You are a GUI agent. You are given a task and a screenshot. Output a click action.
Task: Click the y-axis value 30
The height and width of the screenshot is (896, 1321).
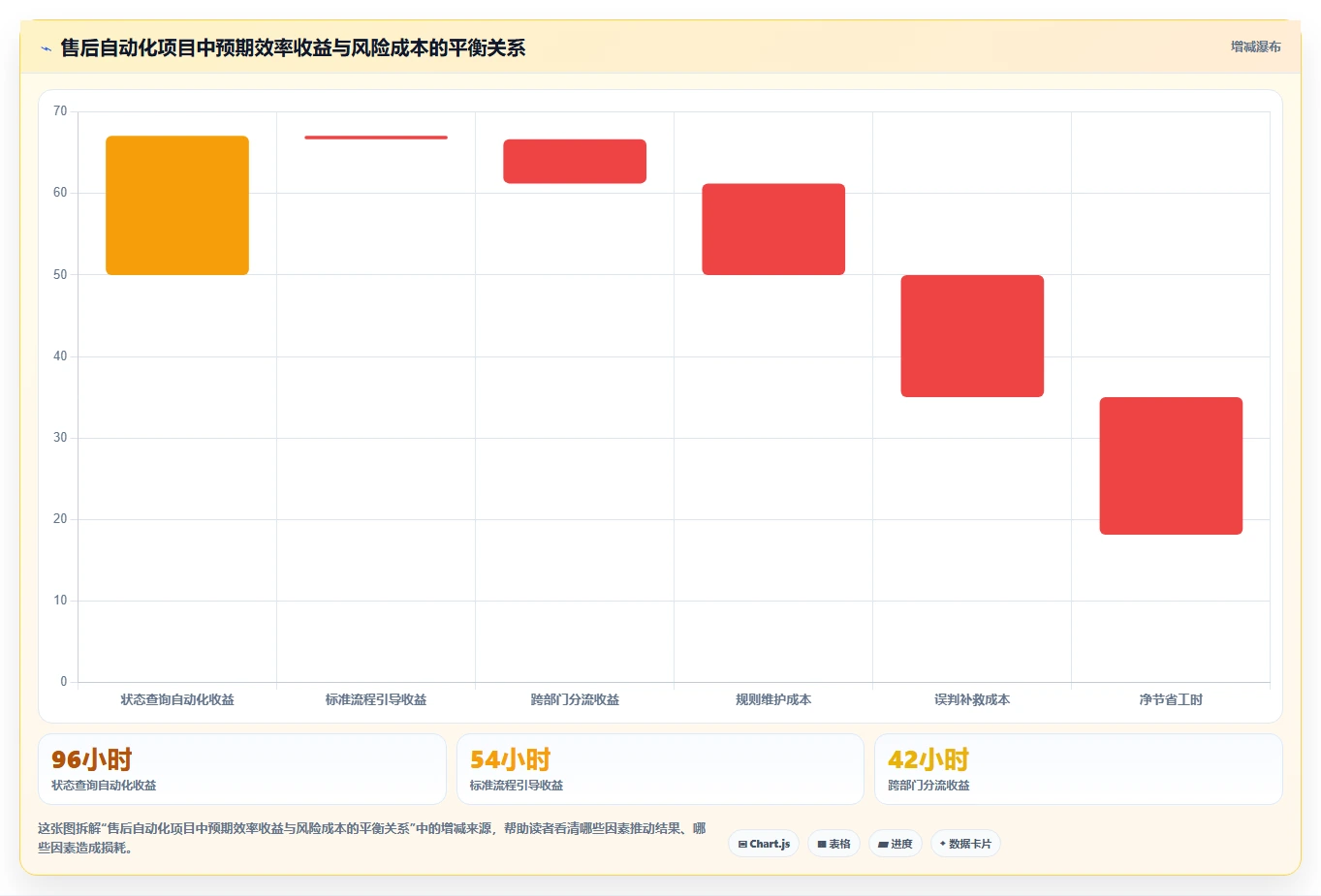click(x=60, y=438)
